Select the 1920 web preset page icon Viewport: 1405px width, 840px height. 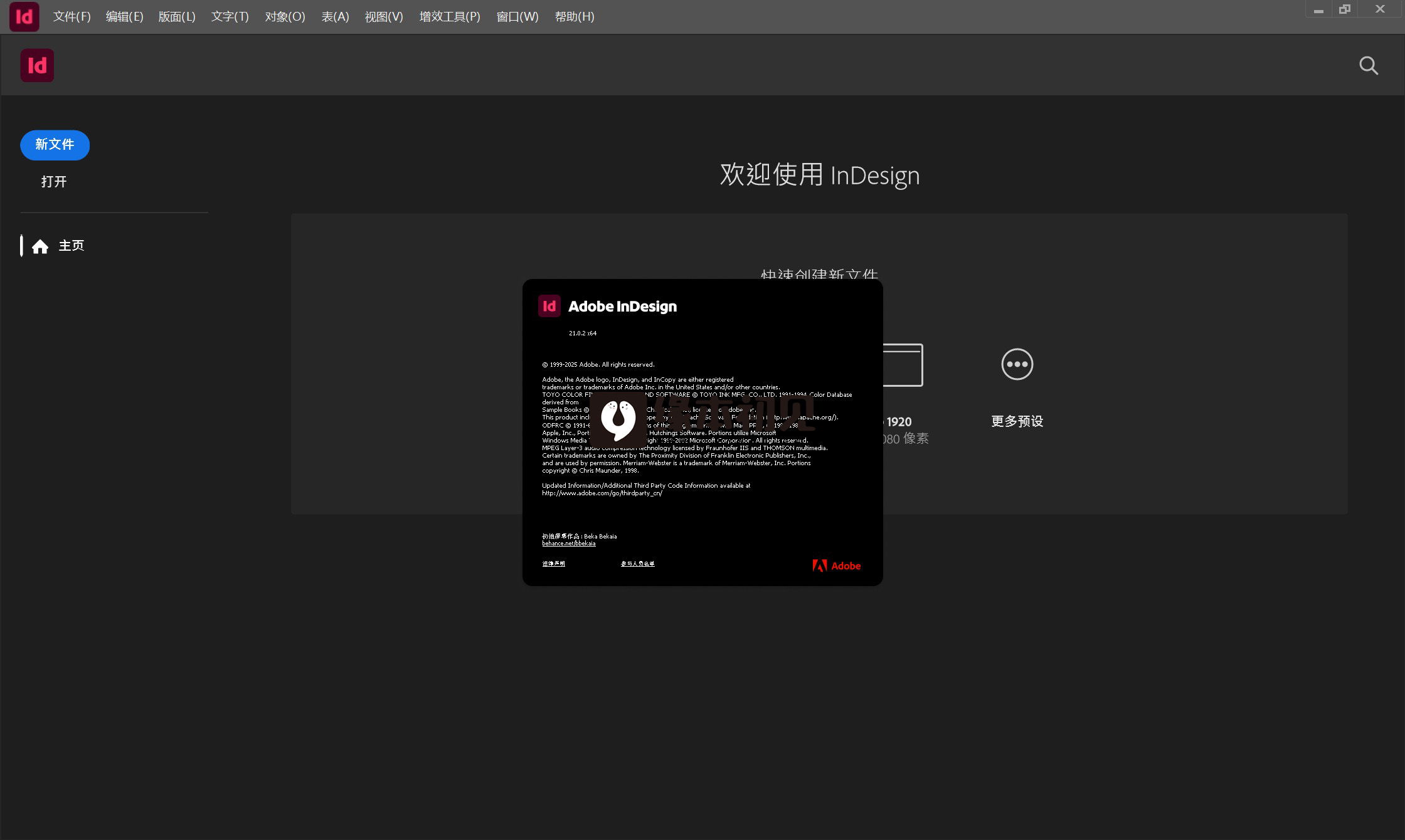tap(903, 365)
